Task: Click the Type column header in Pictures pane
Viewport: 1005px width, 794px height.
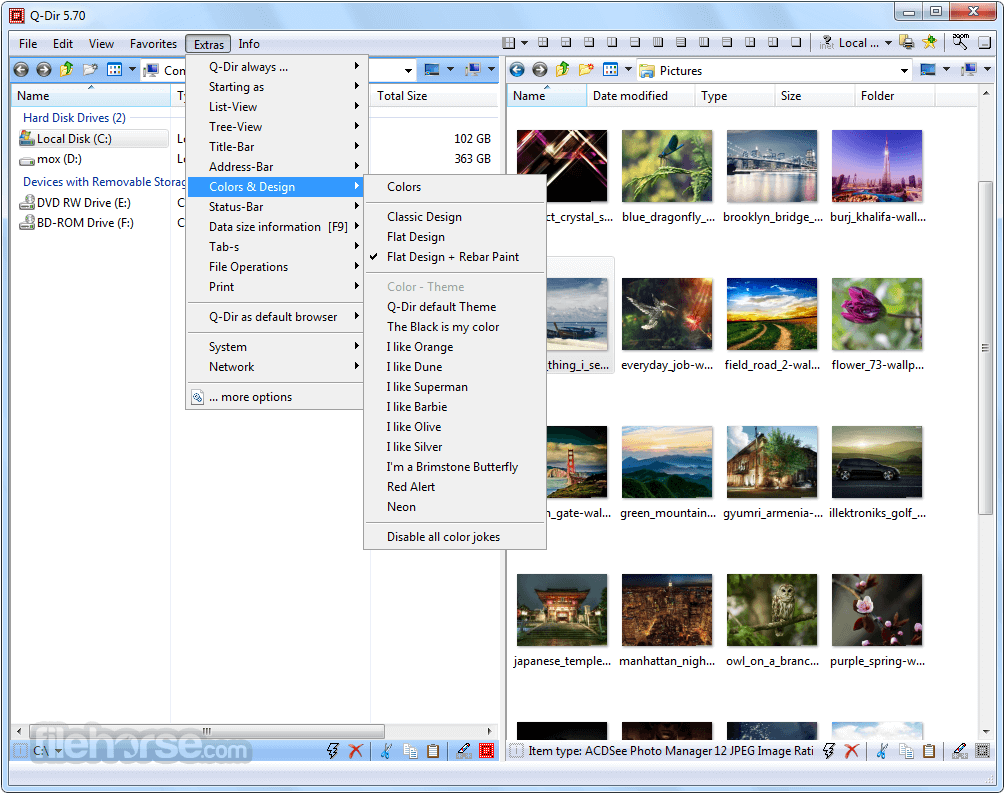Action: pos(735,95)
